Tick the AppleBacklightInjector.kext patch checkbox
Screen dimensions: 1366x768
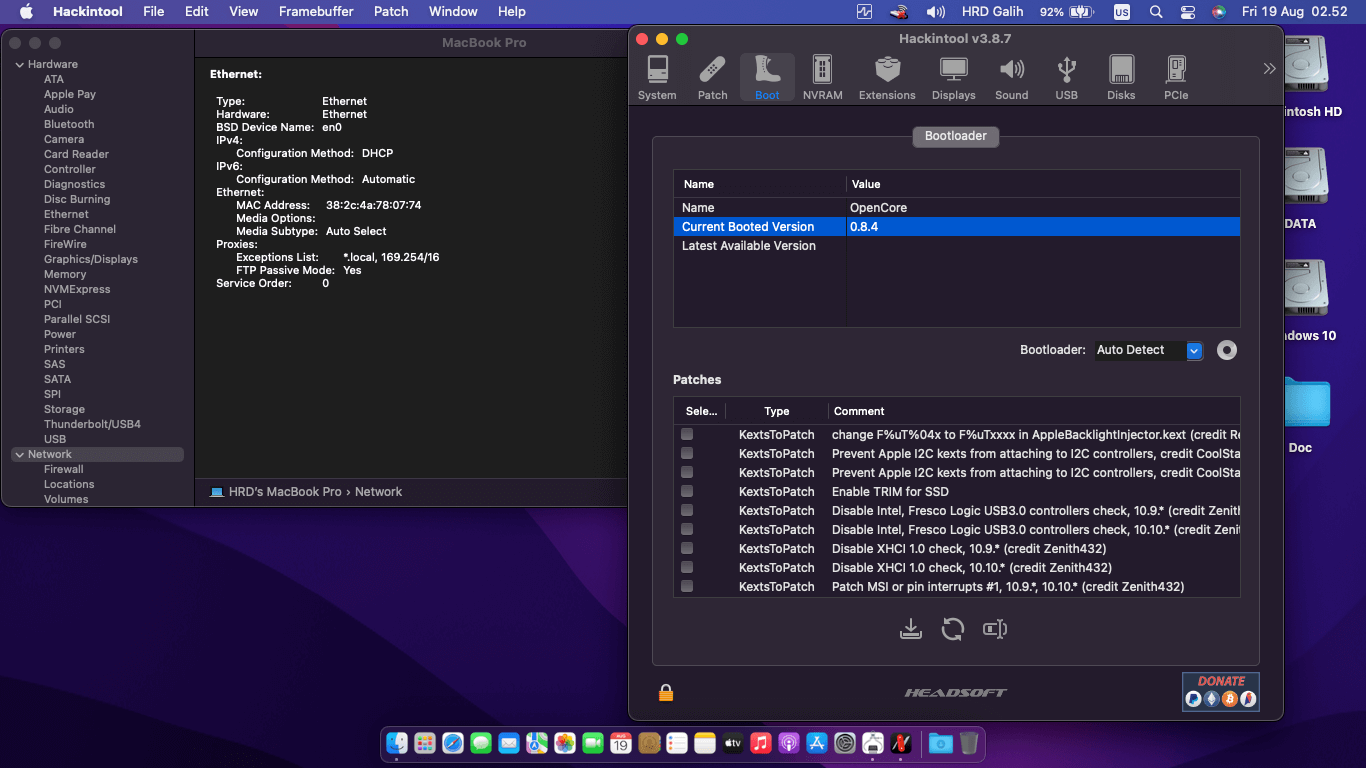point(687,435)
